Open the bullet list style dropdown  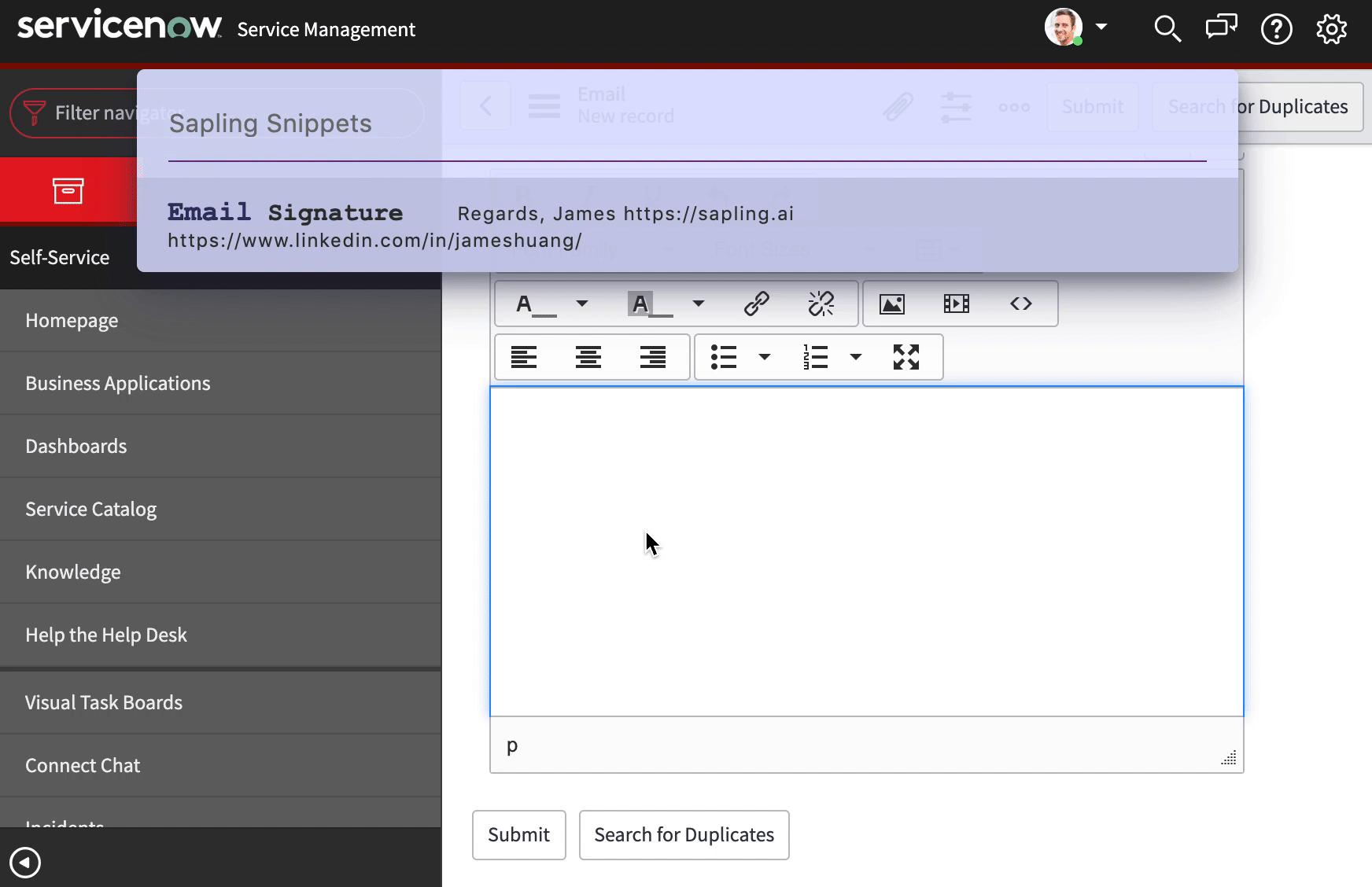click(764, 357)
